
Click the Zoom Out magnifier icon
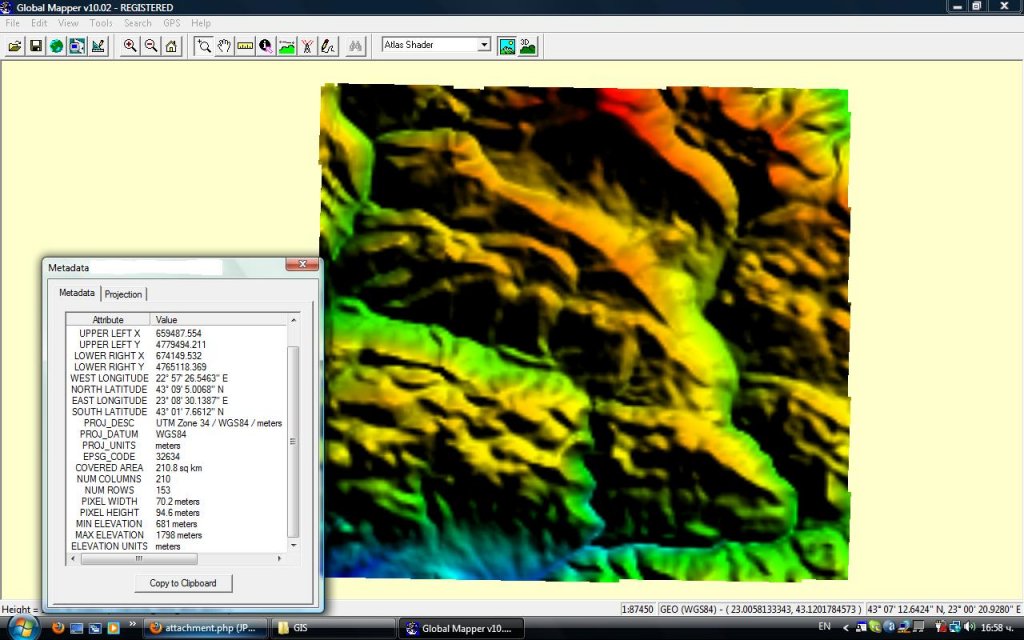coord(151,46)
